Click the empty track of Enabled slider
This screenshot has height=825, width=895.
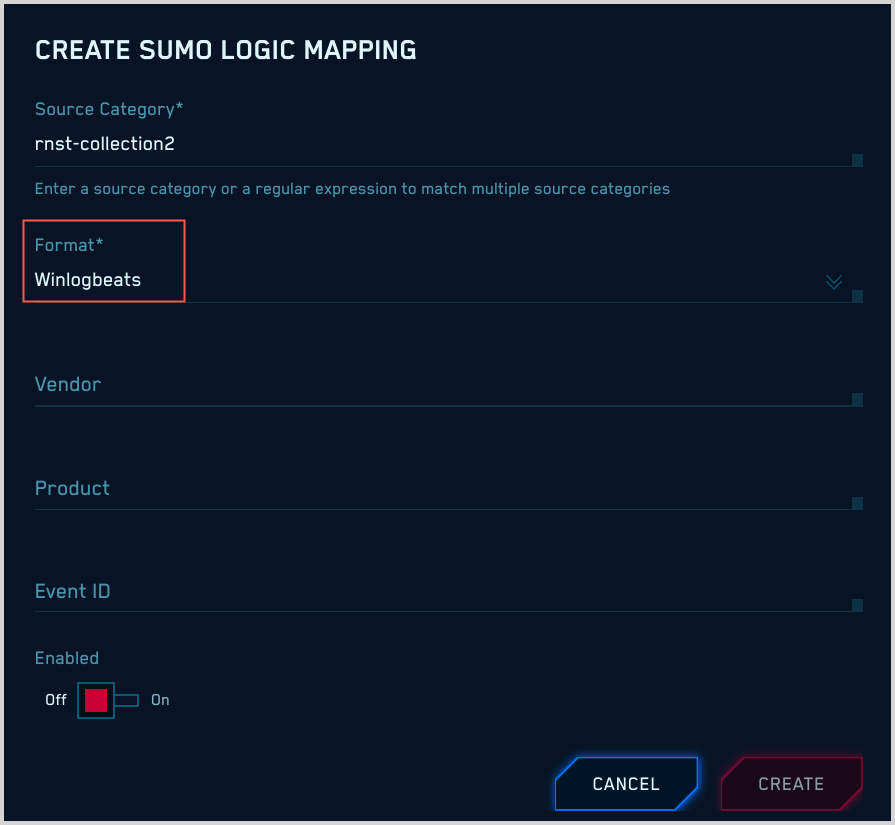(x=127, y=700)
